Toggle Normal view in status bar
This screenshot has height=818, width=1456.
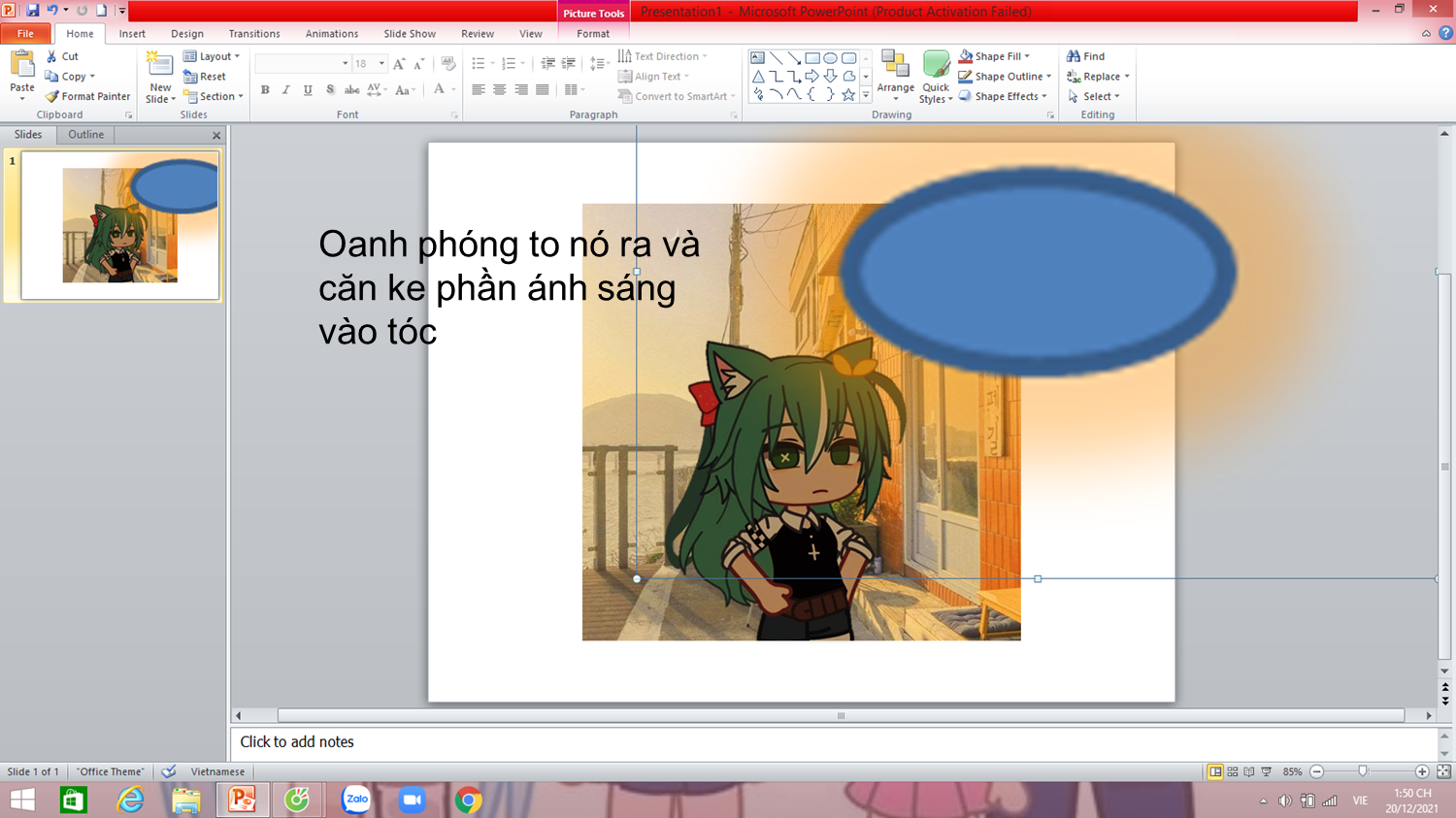click(x=1215, y=772)
